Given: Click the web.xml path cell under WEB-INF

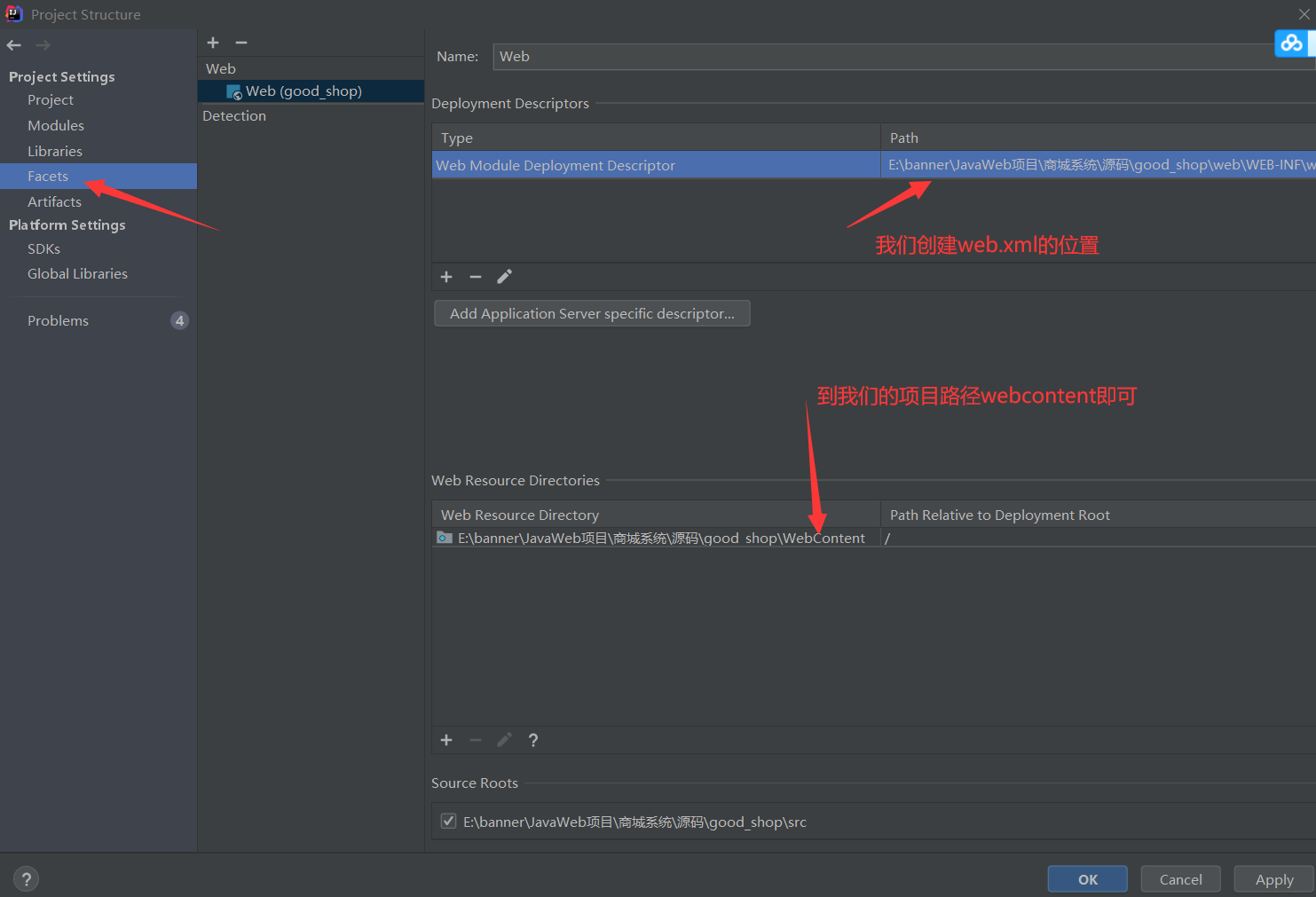Looking at the screenshot, I should coord(1099,165).
